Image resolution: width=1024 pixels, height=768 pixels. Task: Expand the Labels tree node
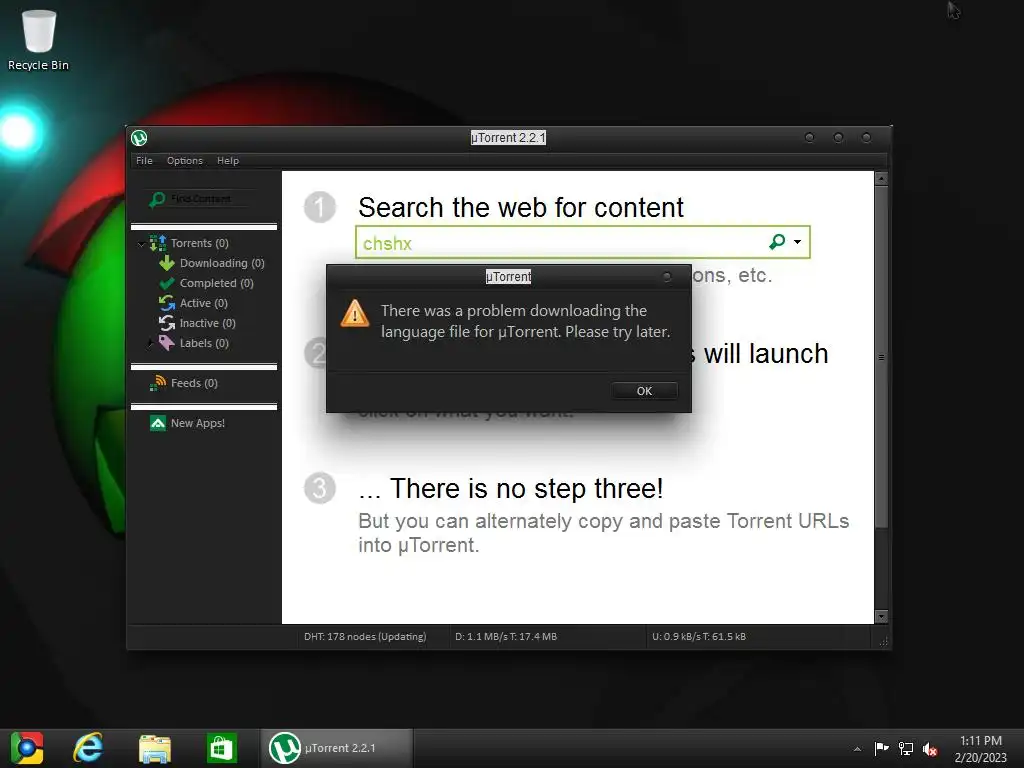[150, 343]
